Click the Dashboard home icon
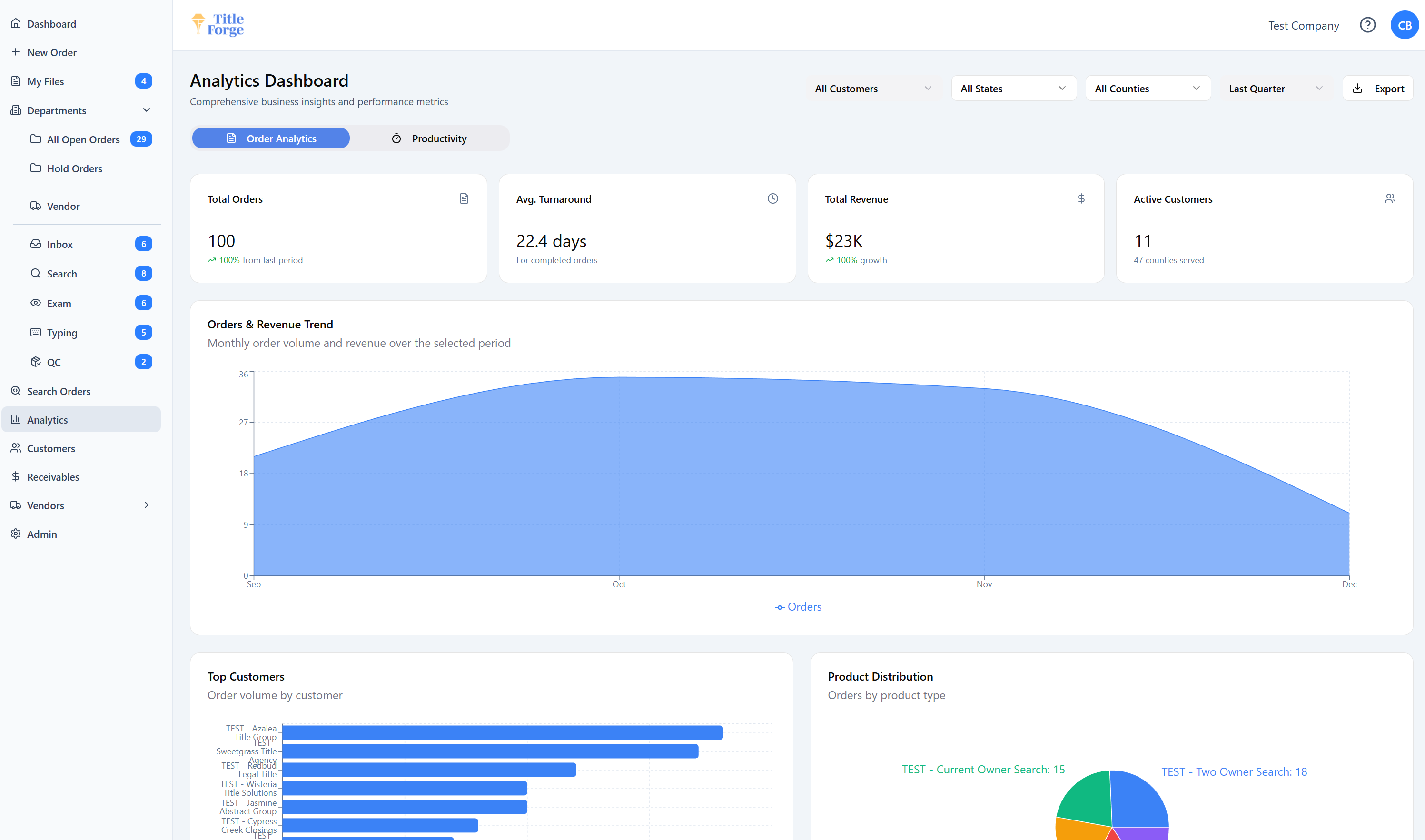Image resolution: width=1425 pixels, height=840 pixels. coord(16,23)
